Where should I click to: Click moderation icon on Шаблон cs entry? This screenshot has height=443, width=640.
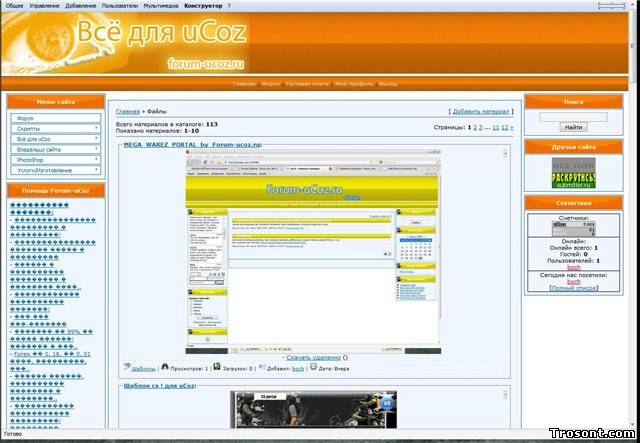coord(505,394)
